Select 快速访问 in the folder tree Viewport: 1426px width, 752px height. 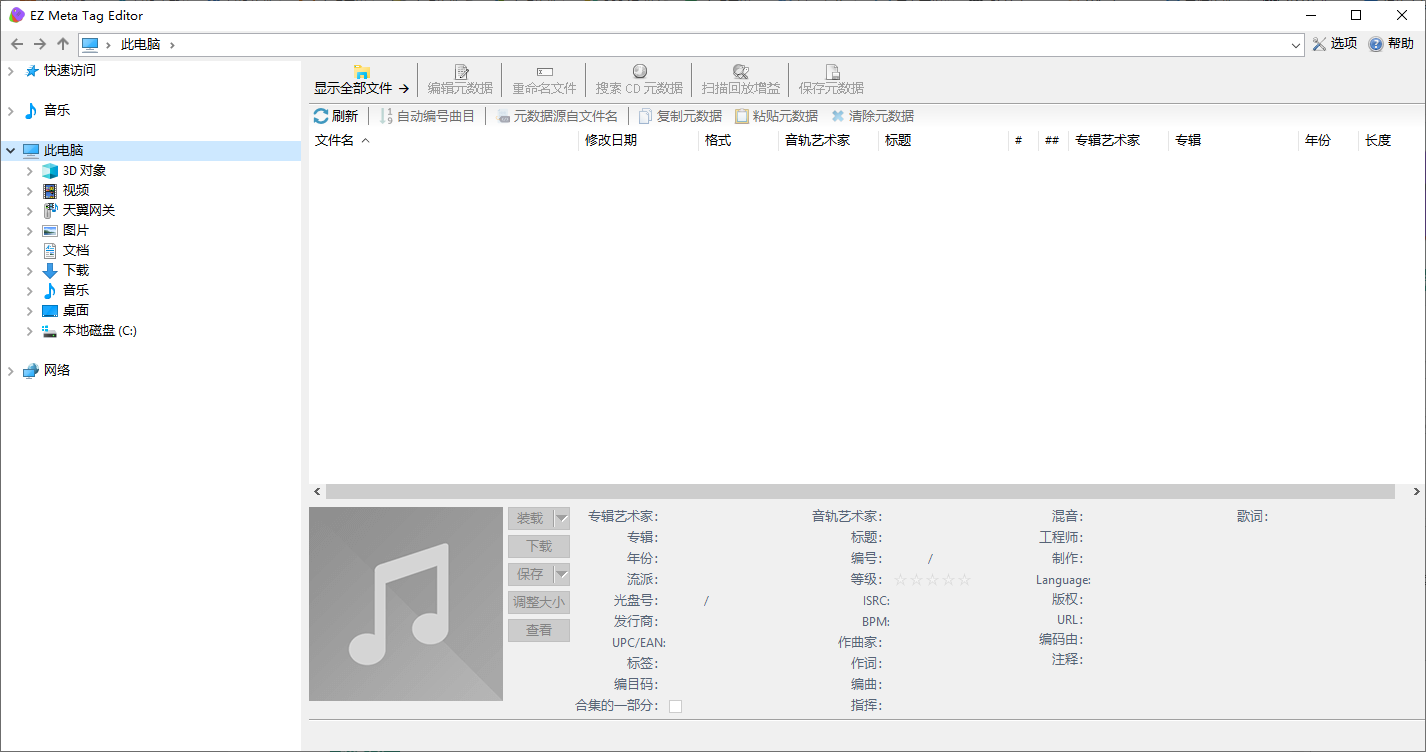(70, 71)
